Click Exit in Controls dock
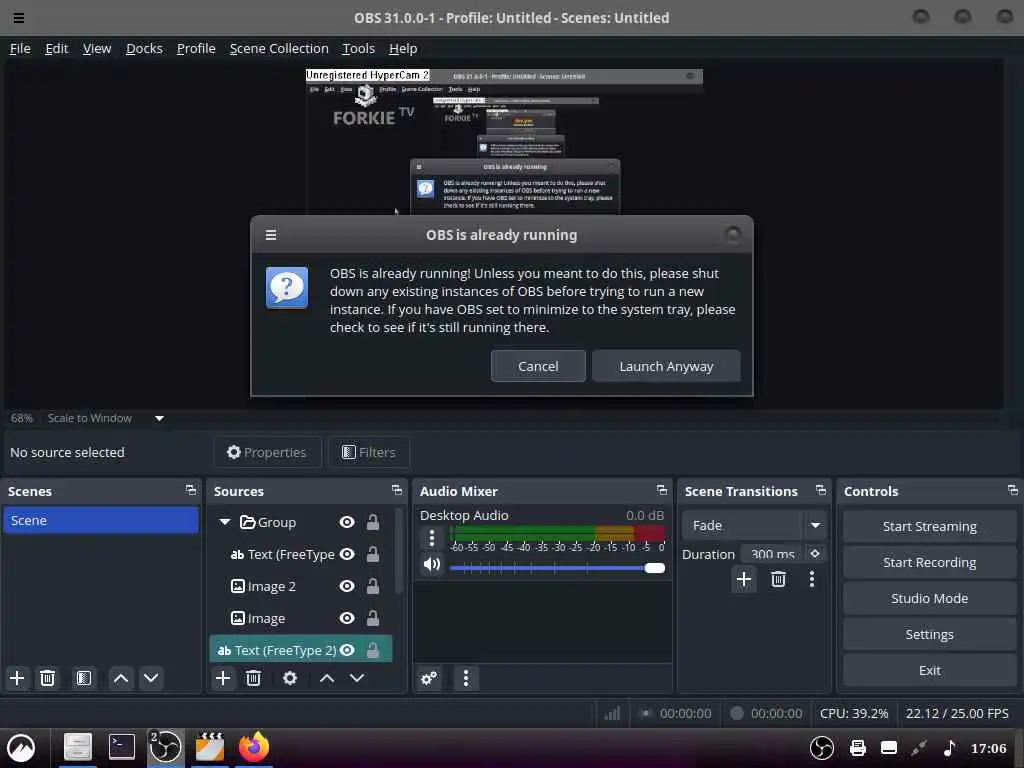 (x=929, y=670)
